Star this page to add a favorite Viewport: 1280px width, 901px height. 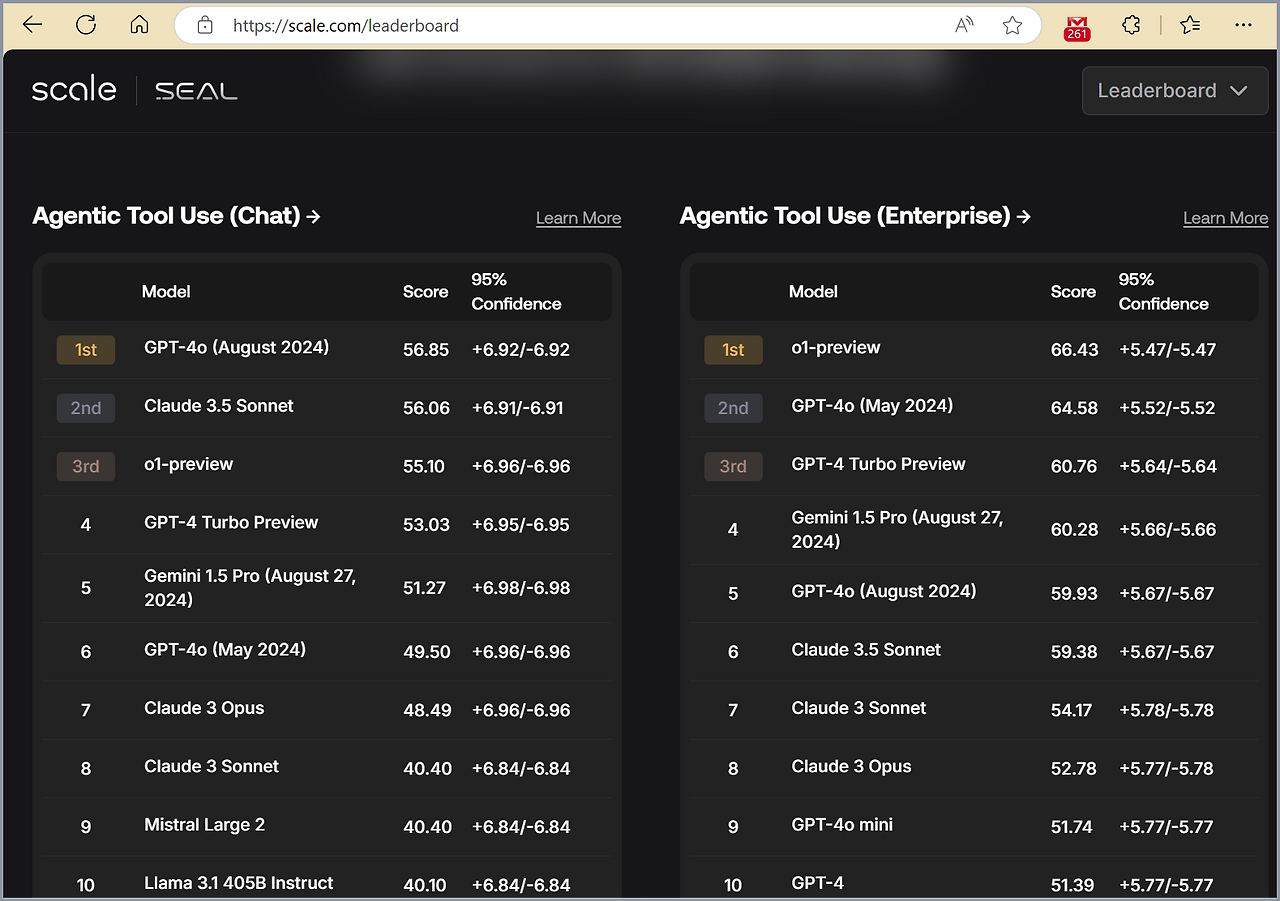[x=1012, y=25]
